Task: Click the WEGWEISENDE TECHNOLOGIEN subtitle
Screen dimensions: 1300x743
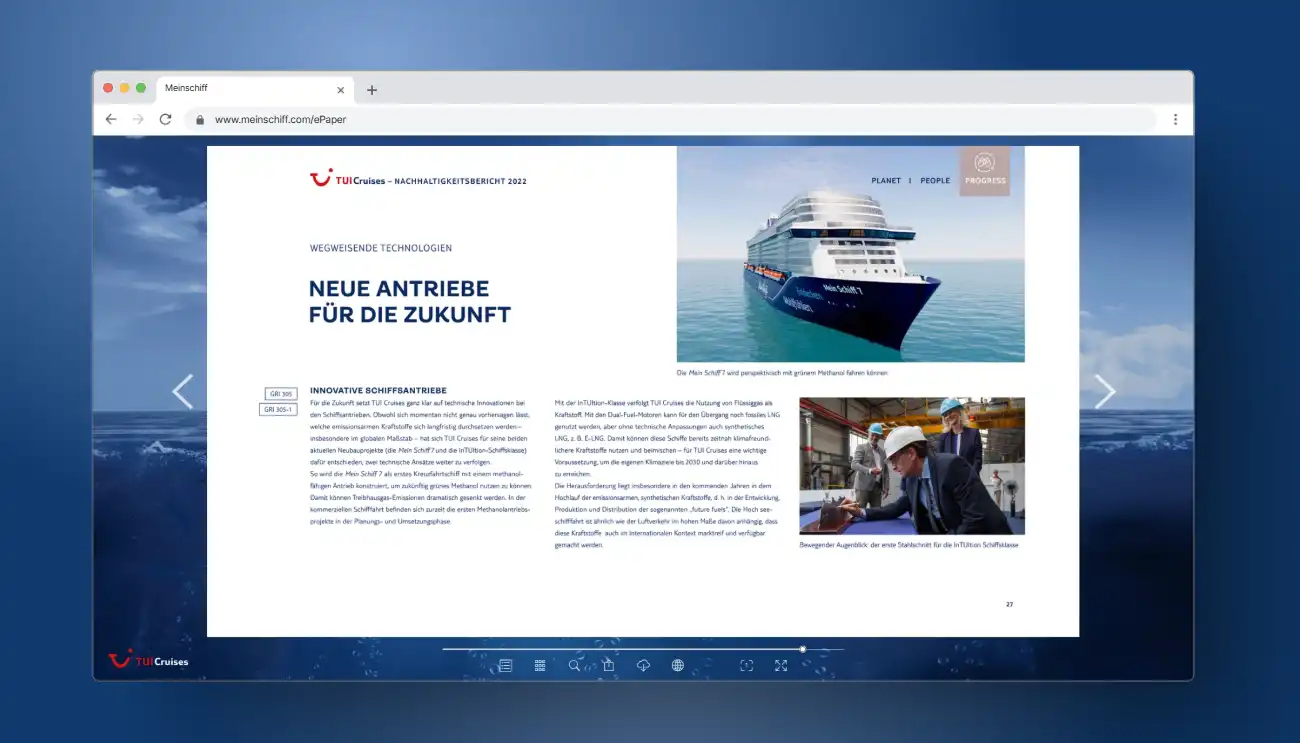Action: tap(381, 248)
